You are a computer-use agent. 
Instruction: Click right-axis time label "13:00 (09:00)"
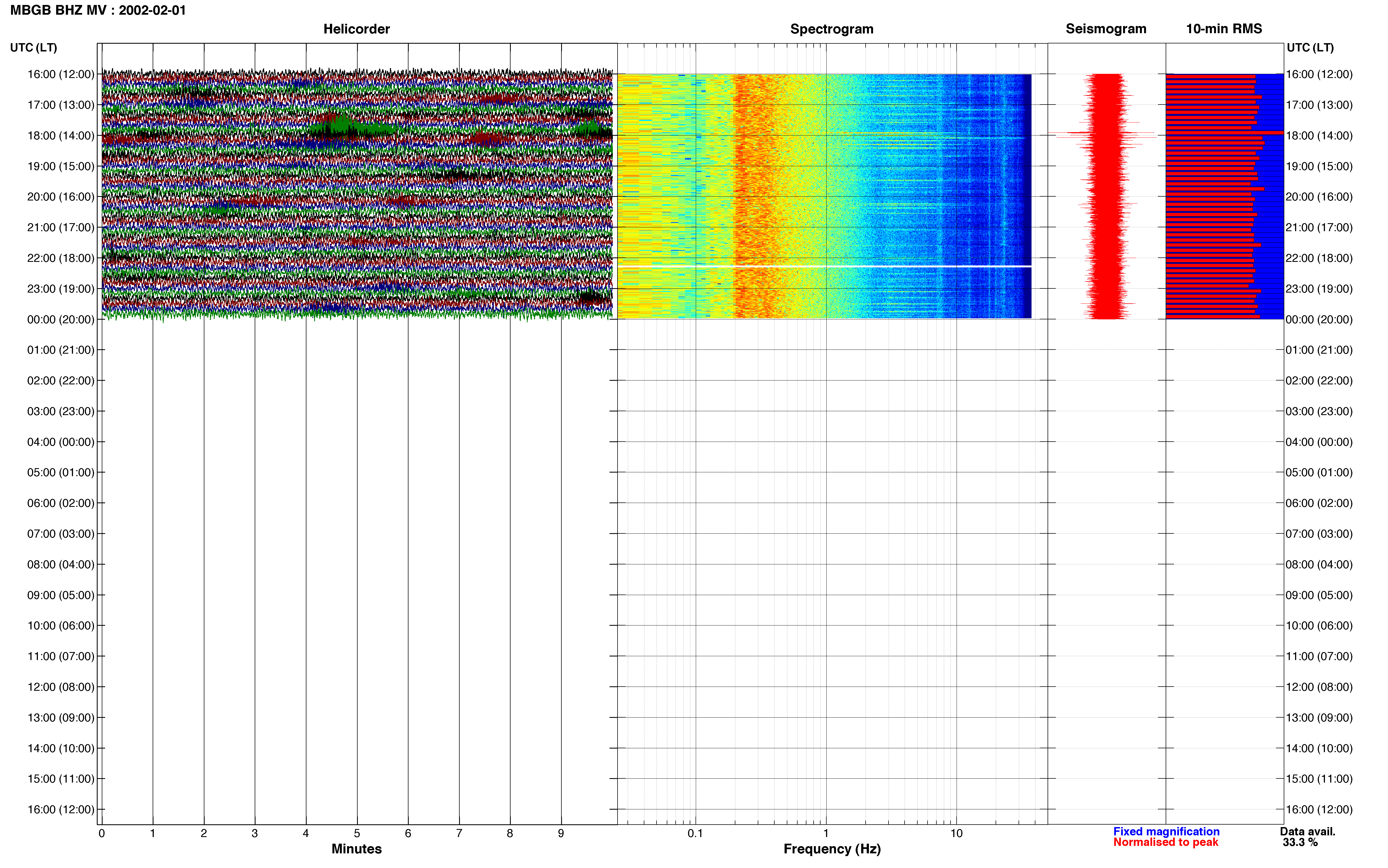[x=1319, y=718]
